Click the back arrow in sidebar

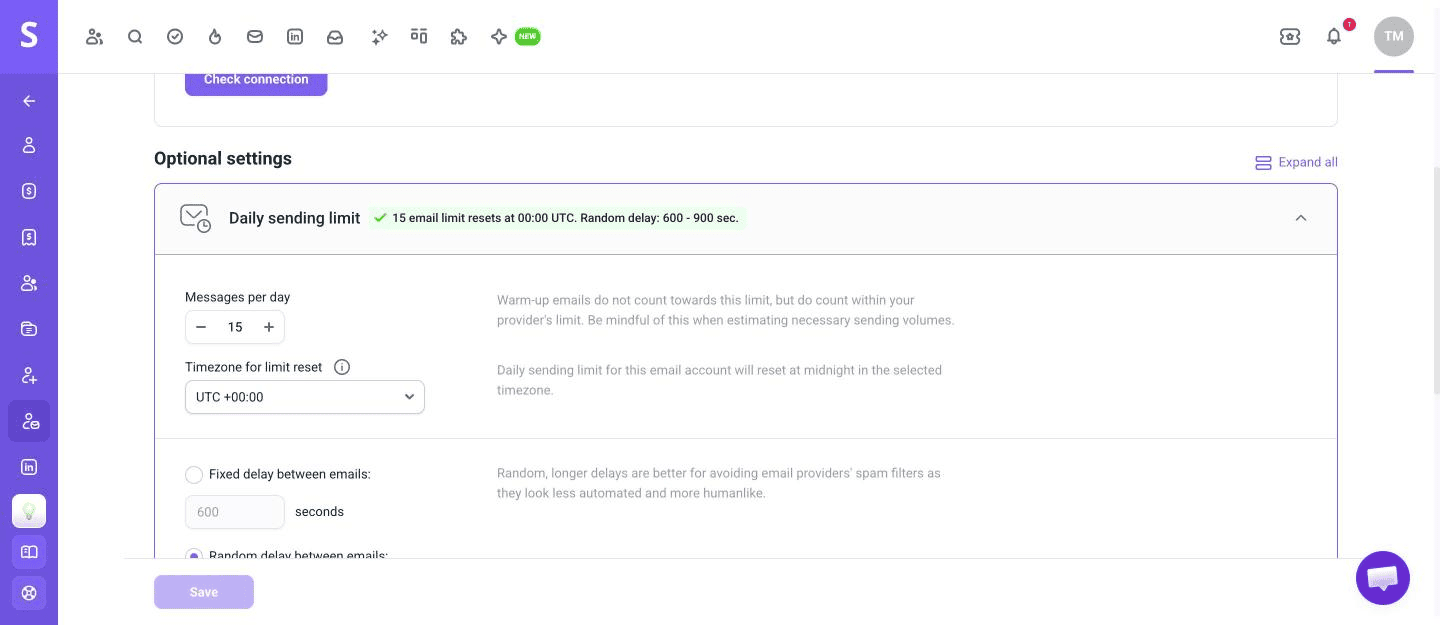click(x=29, y=101)
